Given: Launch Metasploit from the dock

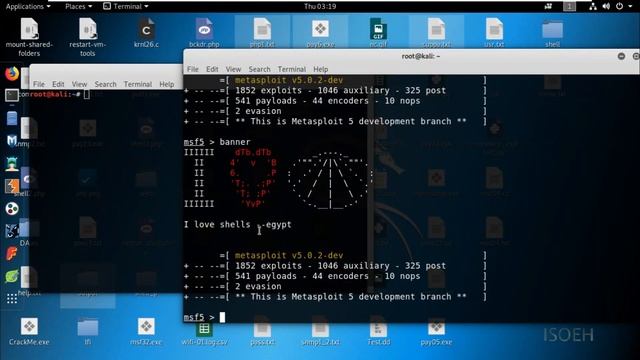Looking at the screenshot, I should tap(12, 141).
